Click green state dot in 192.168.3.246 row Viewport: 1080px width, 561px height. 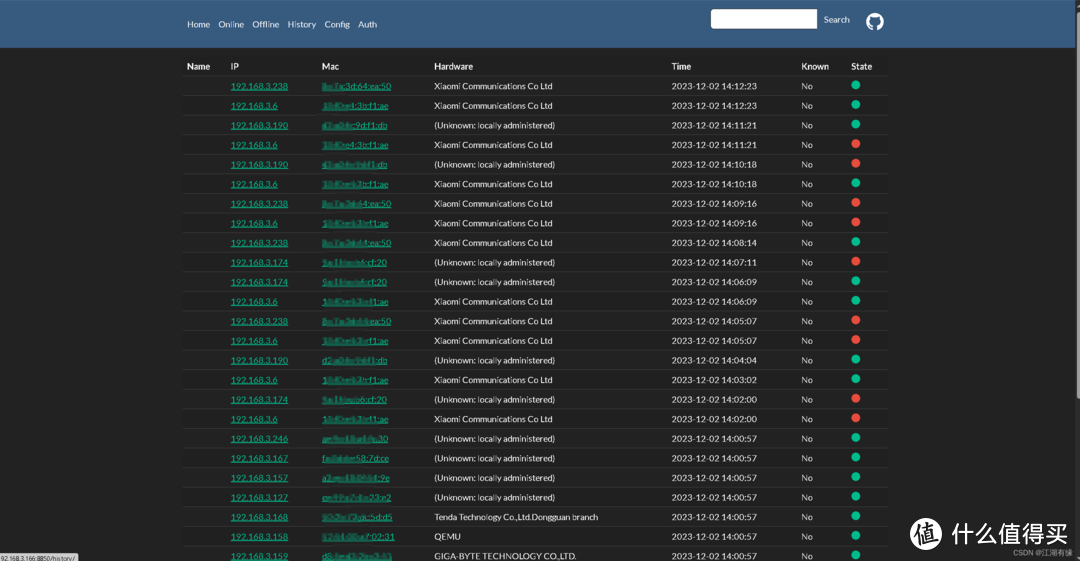coord(855,438)
